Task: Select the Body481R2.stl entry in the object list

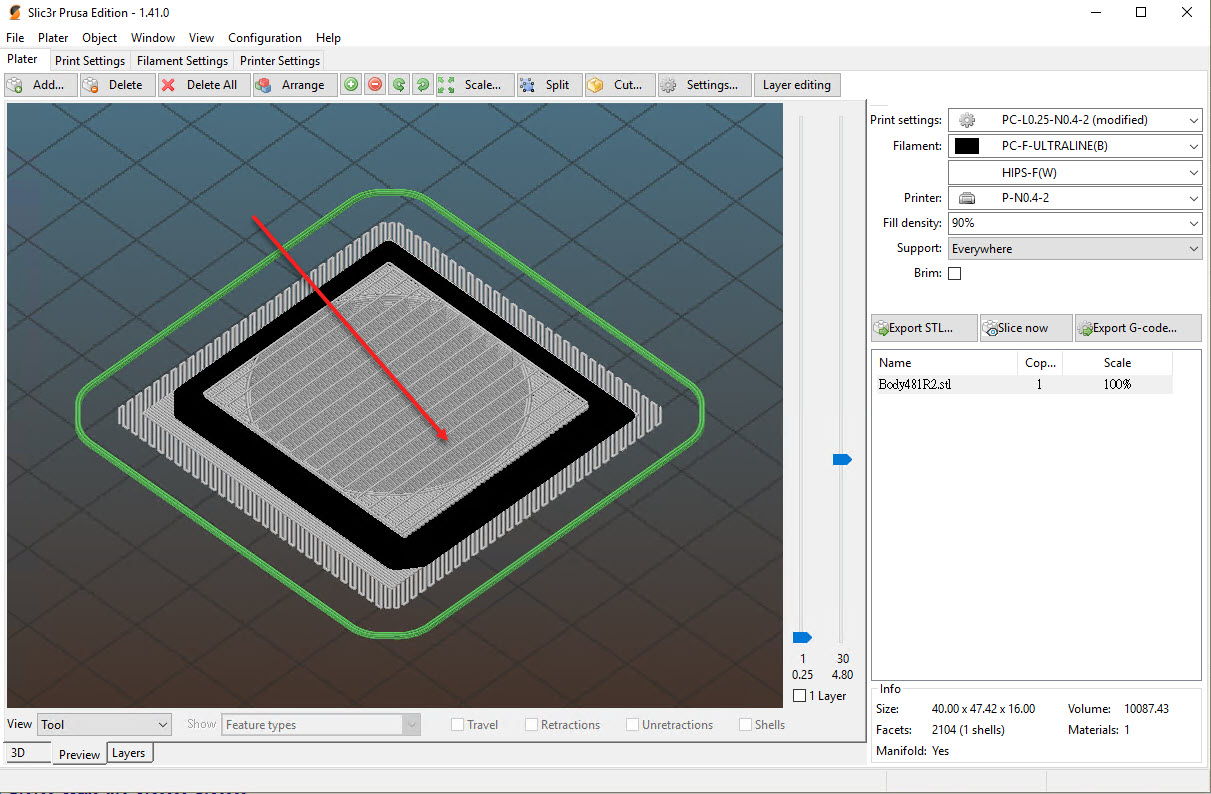Action: 914,384
